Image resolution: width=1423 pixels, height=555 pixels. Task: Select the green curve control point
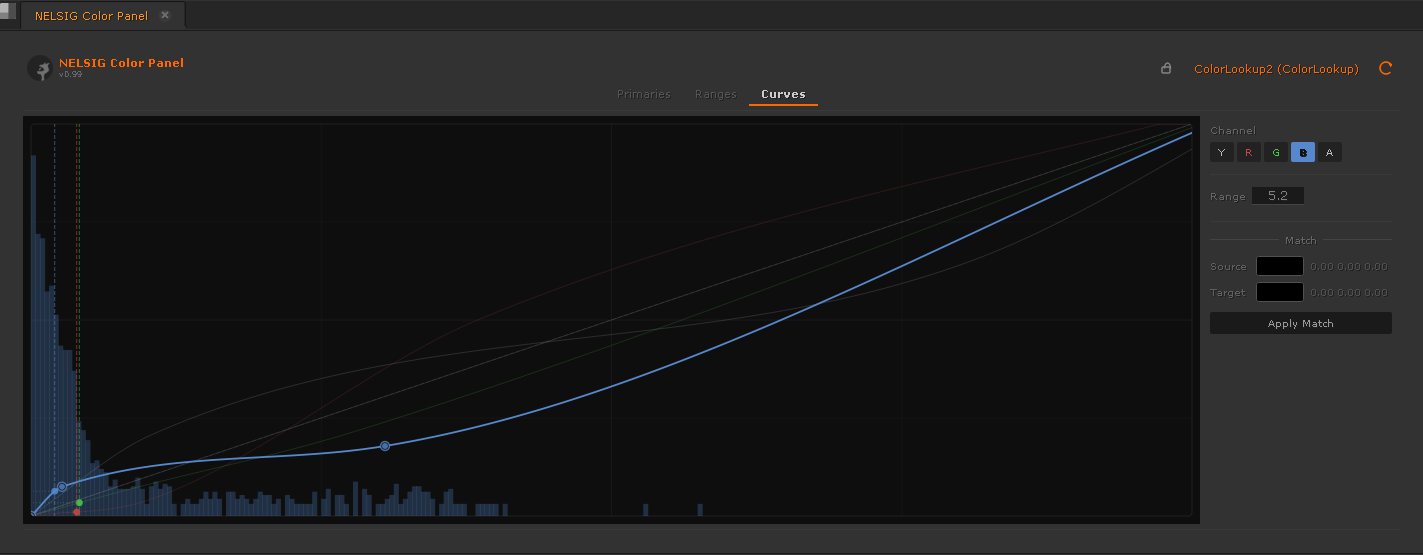[79, 502]
